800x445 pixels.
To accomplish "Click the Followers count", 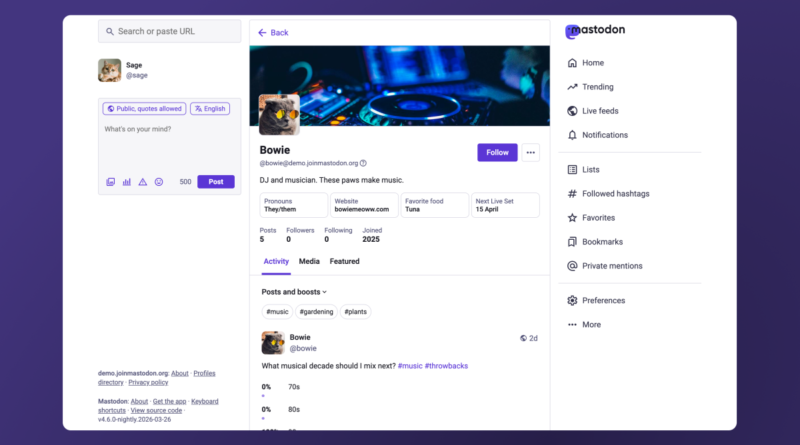I will tap(300, 235).
